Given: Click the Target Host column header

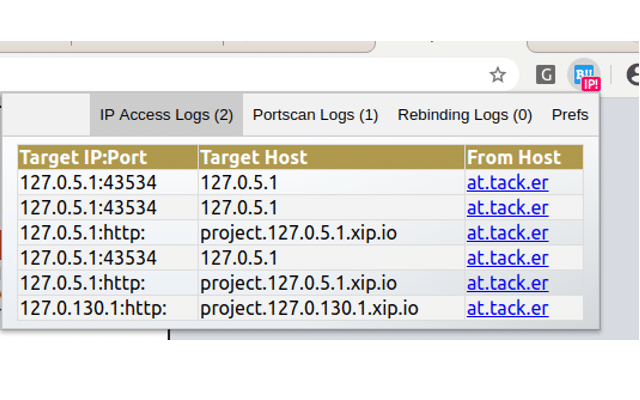Looking at the screenshot, I should click(331, 157).
